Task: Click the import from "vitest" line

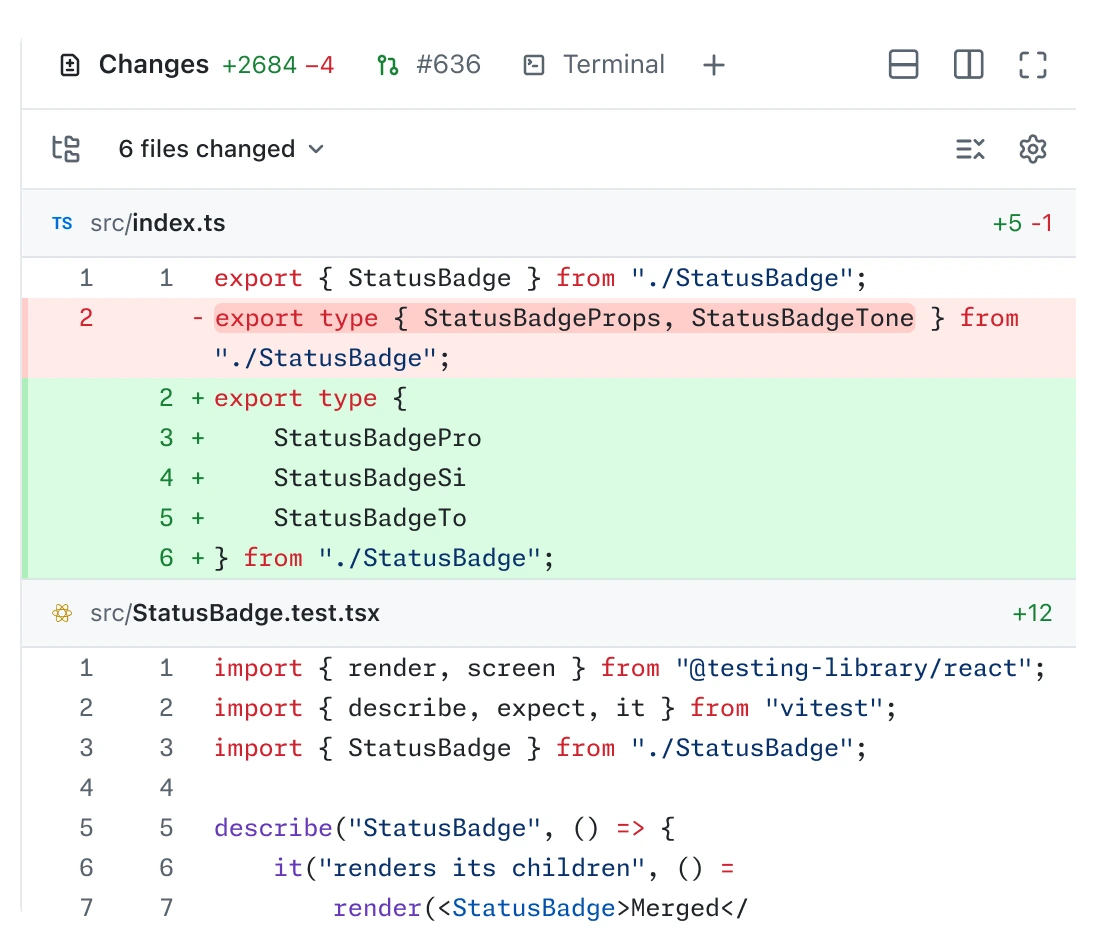Action: 548,708
